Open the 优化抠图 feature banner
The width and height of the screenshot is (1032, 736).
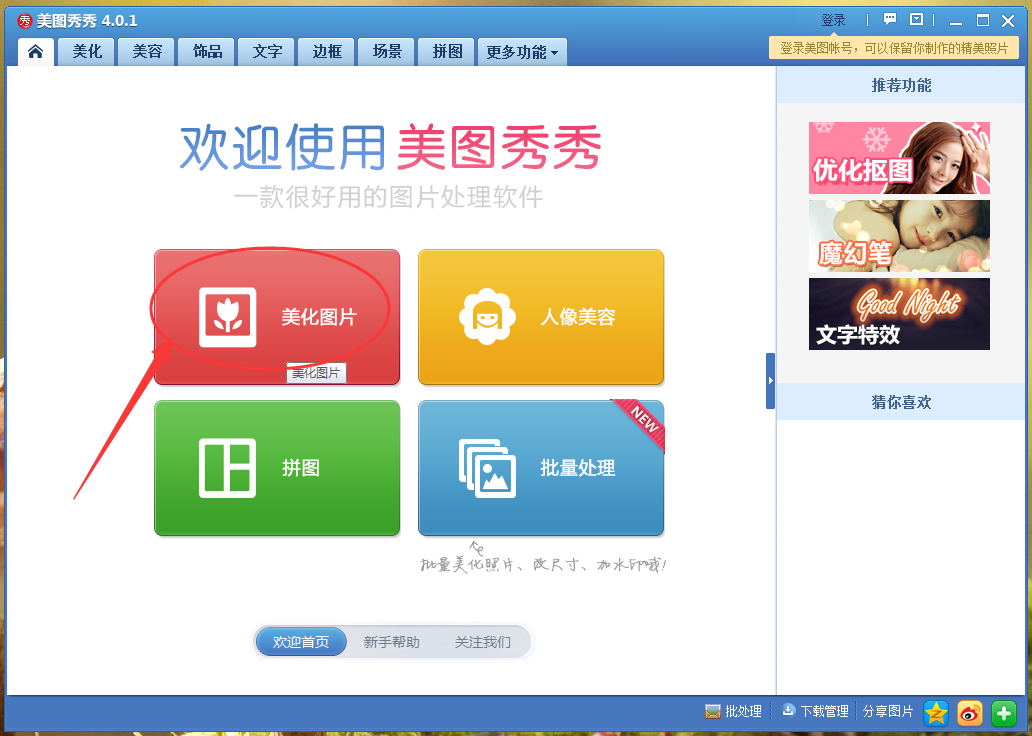tap(899, 158)
